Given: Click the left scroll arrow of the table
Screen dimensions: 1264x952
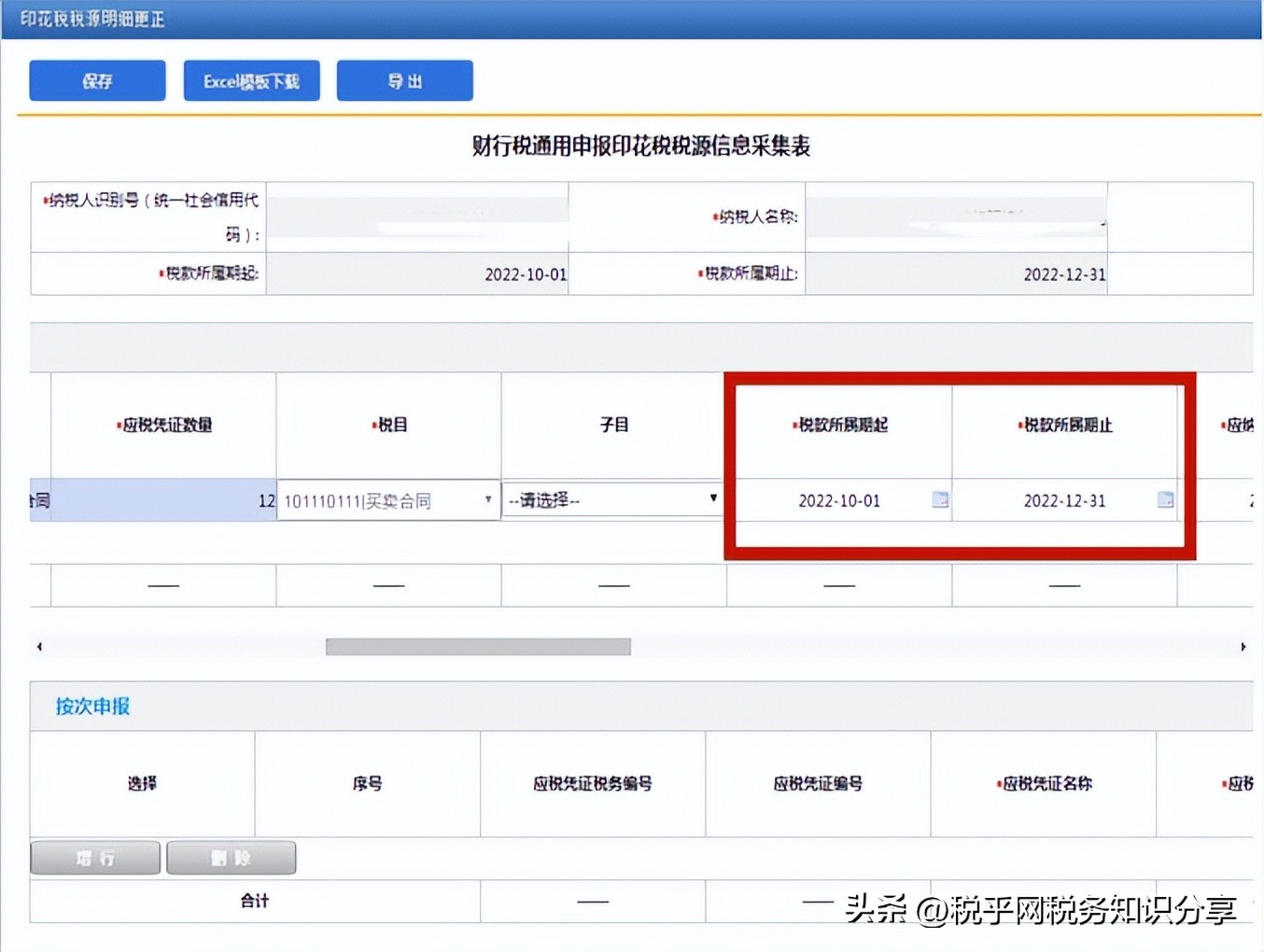Looking at the screenshot, I should [x=39, y=646].
